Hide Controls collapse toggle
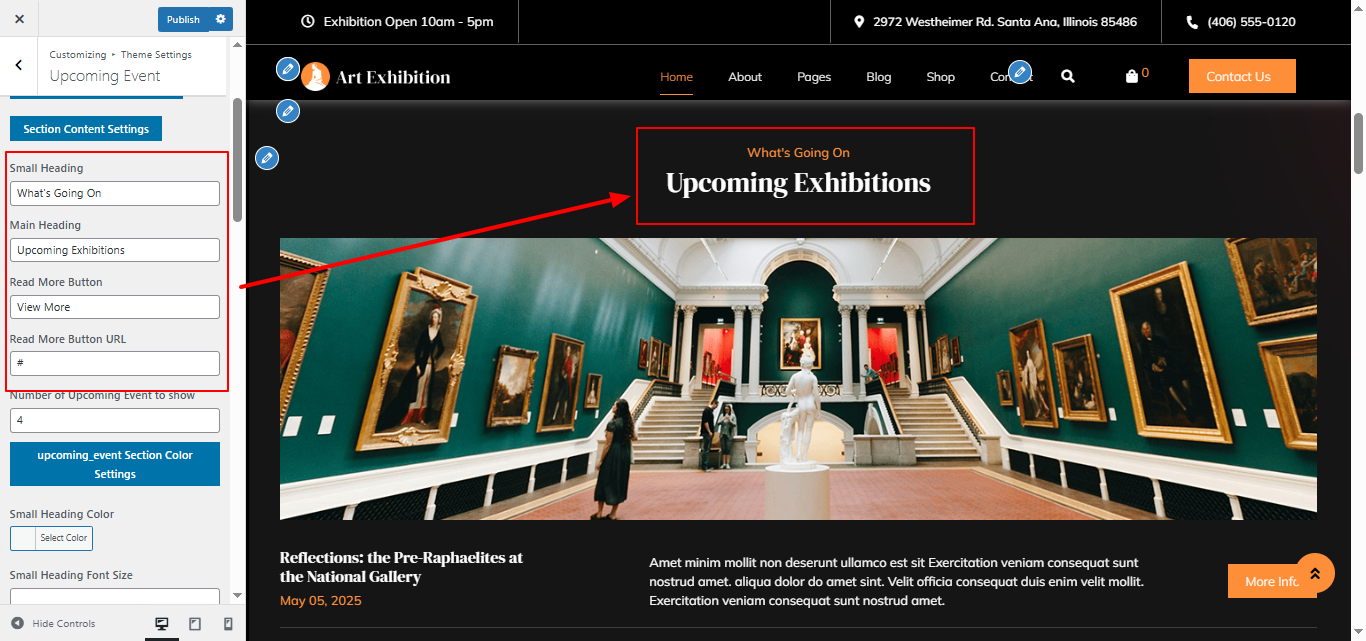 (x=53, y=624)
